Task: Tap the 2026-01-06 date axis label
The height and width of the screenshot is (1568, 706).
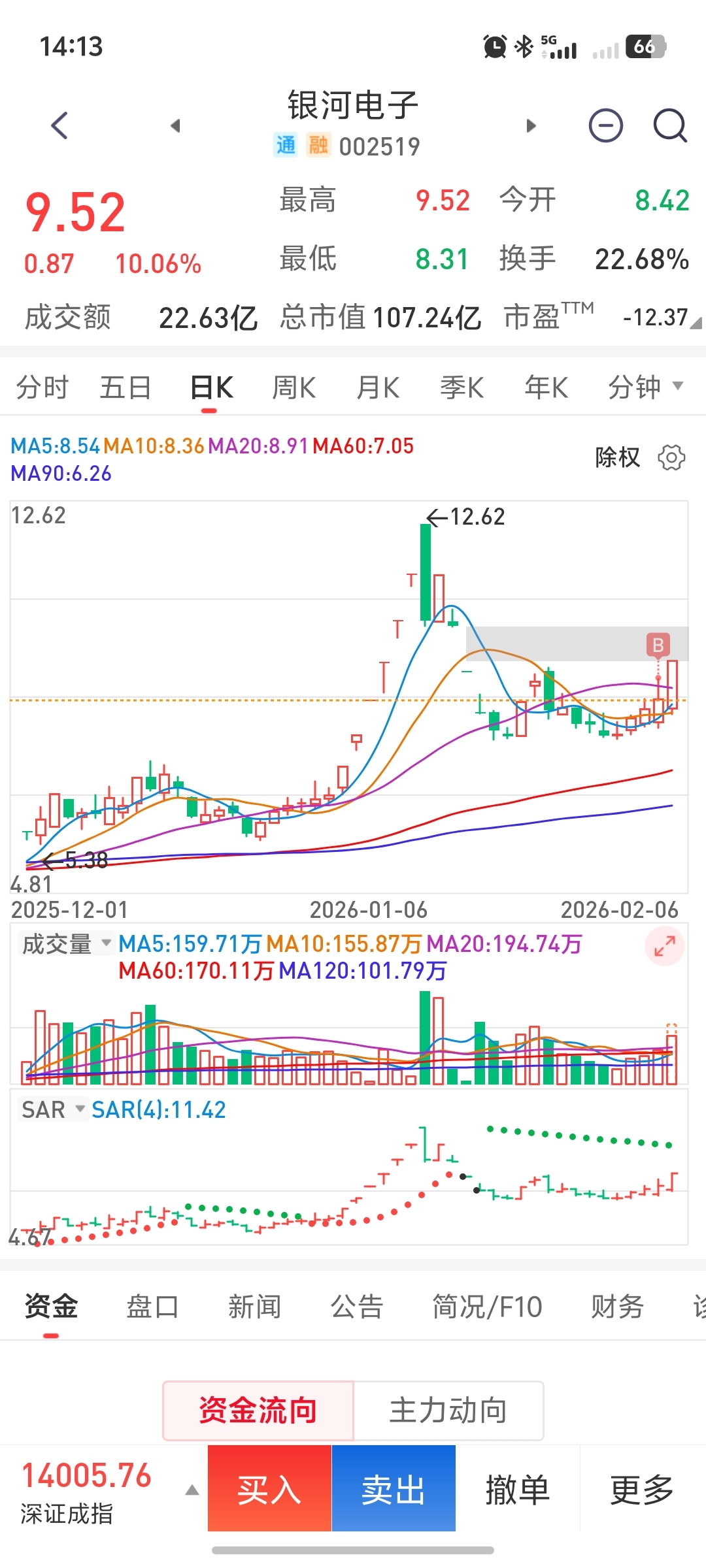Action: click(368, 909)
